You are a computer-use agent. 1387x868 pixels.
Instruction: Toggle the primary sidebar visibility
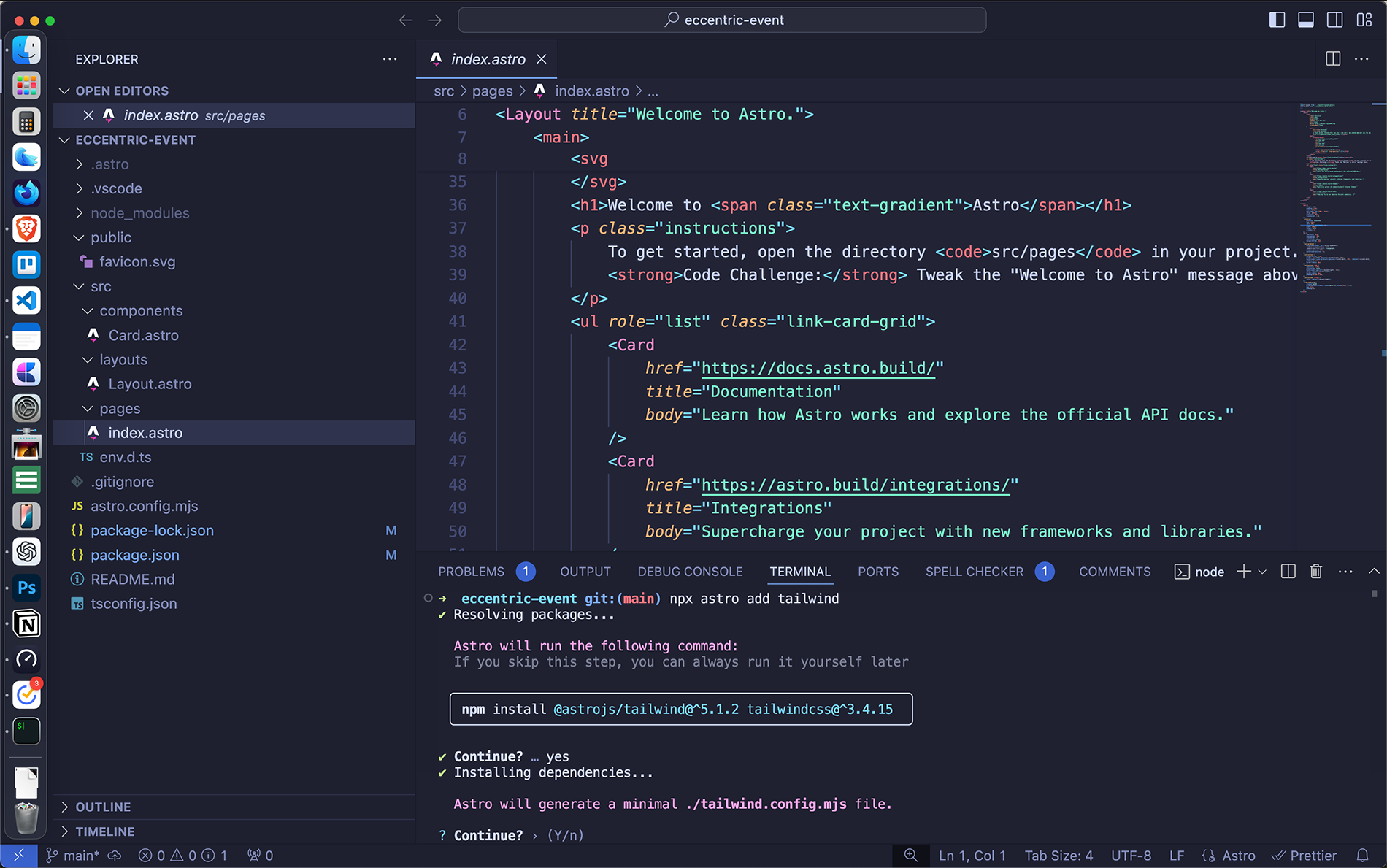pyautogui.click(x=1277, y=20)
